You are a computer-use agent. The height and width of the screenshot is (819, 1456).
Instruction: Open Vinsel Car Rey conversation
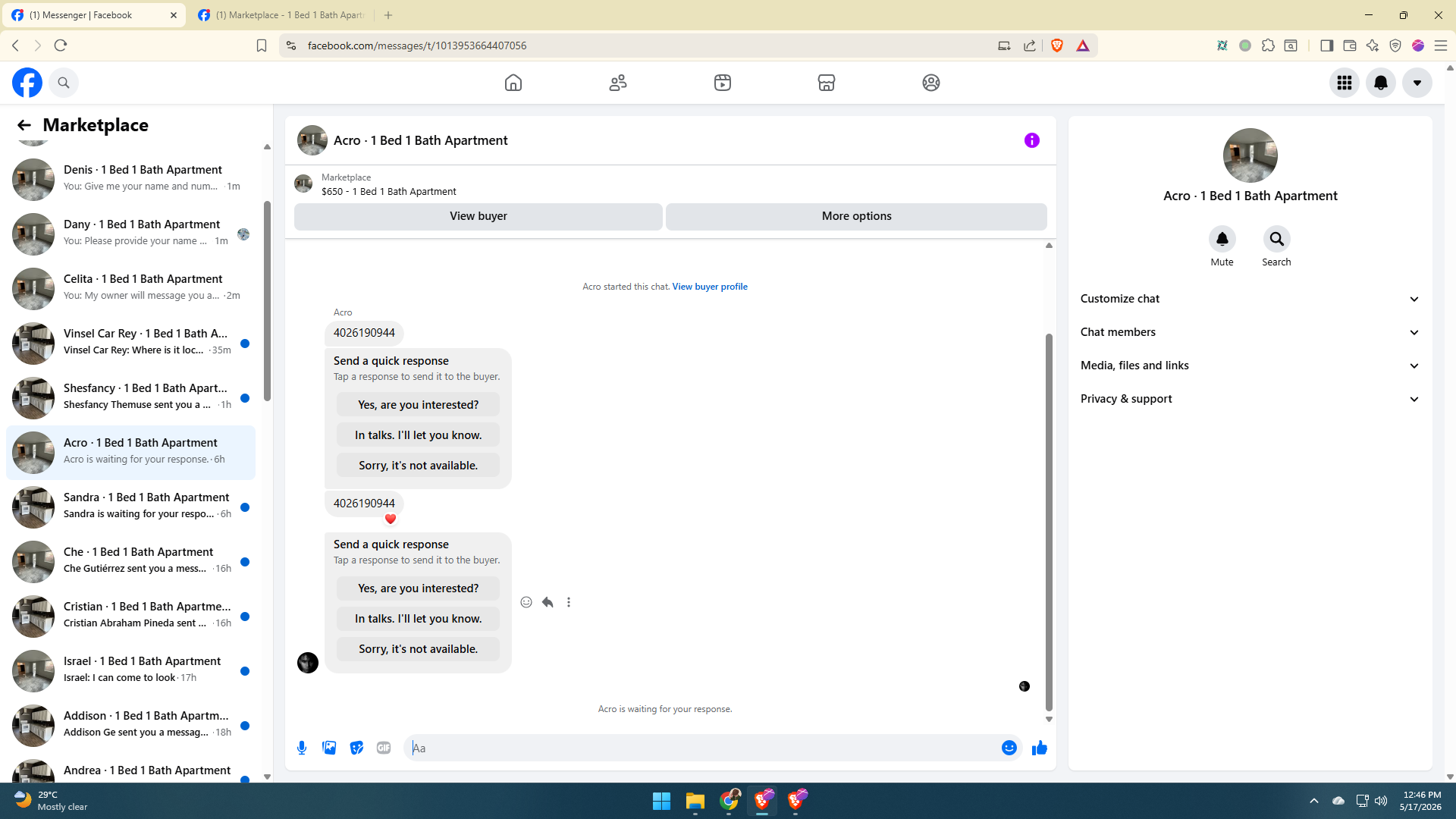pyautogui.click(x=130, y=343)
